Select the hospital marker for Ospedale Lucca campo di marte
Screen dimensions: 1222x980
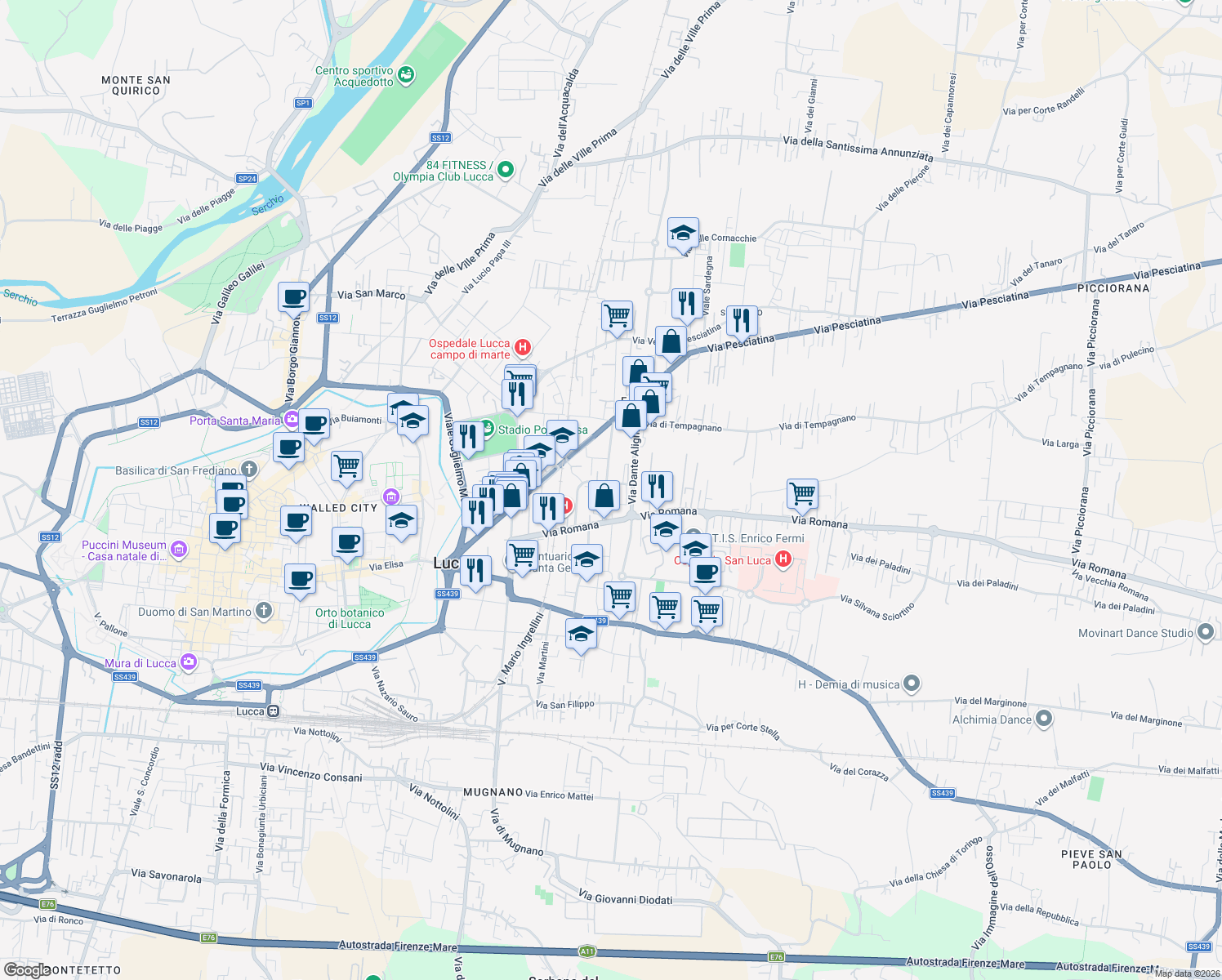point(523,346)
